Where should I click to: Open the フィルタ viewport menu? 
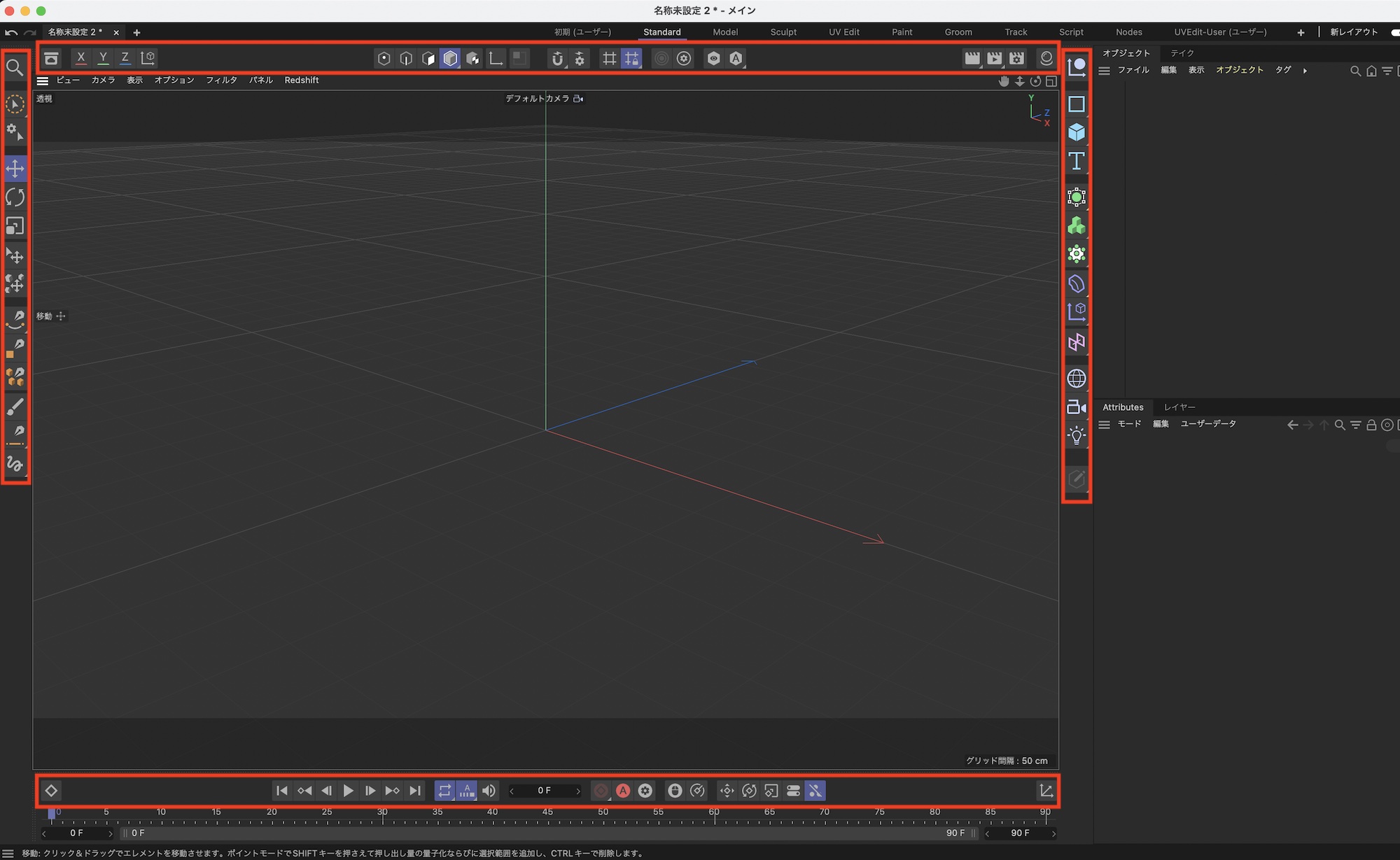[x=221, y=80]
